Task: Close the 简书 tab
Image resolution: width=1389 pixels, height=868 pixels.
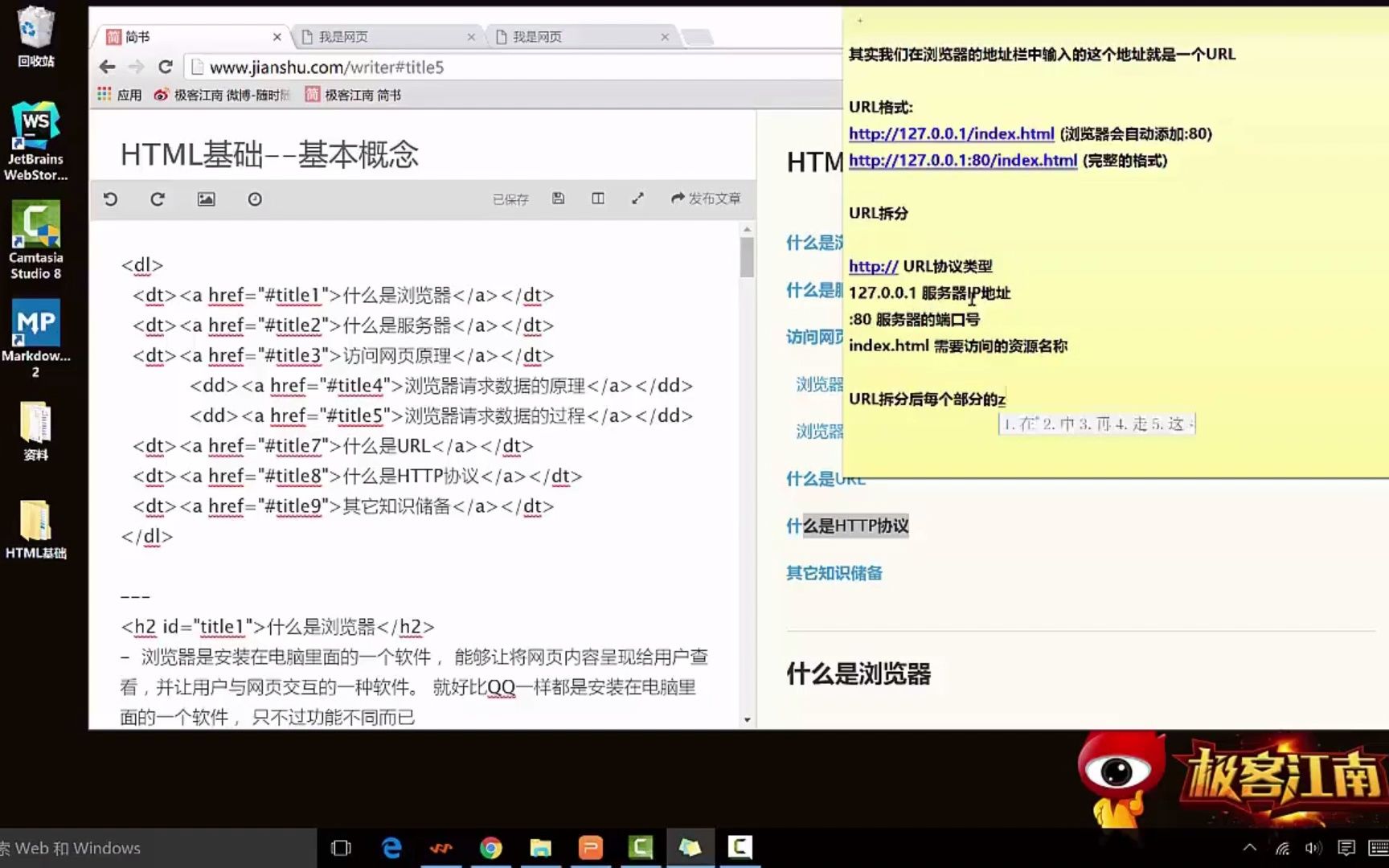Action: pyautogui.click(x=277, y=37)
